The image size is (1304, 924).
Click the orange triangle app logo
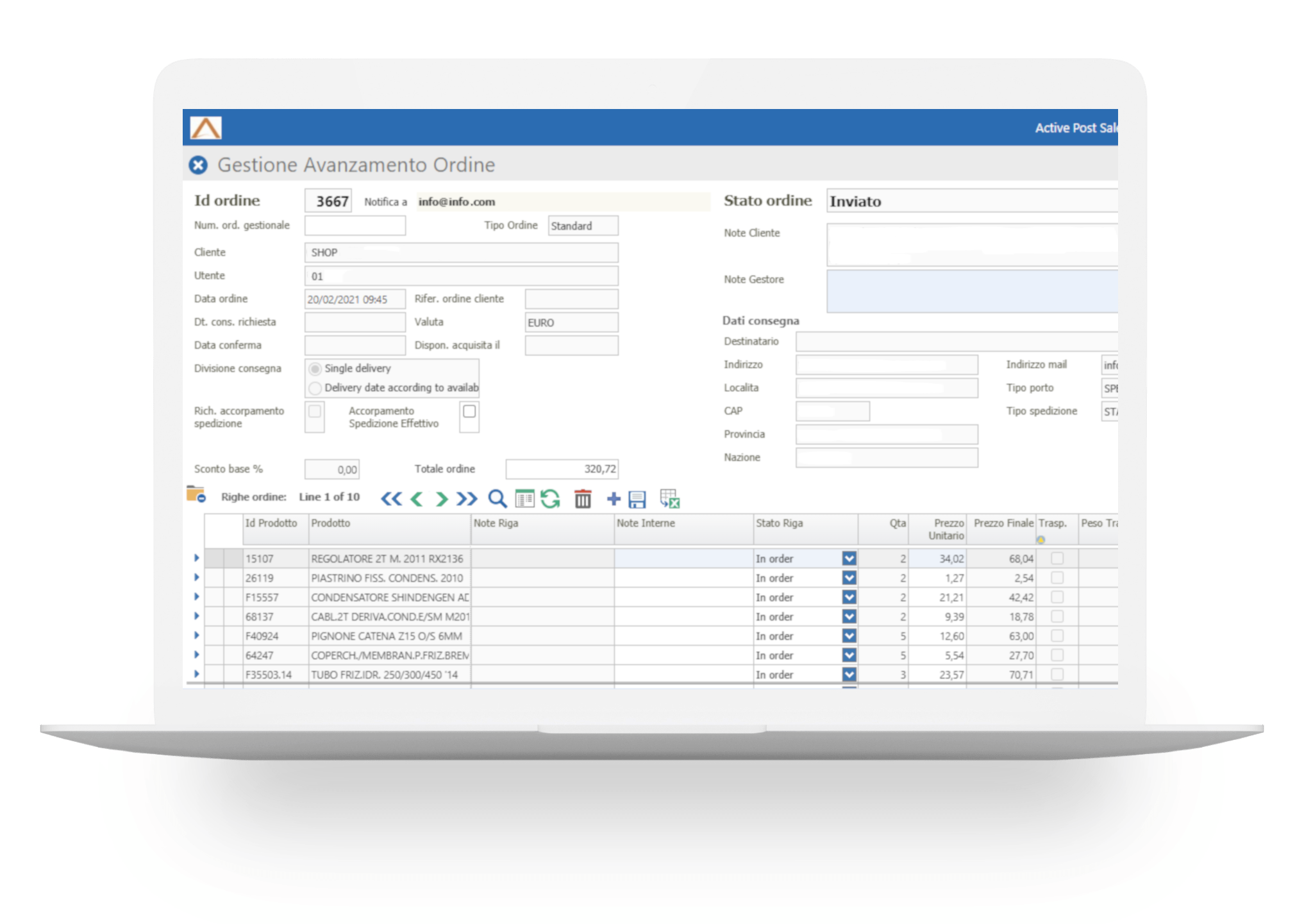tap(206, 128)
